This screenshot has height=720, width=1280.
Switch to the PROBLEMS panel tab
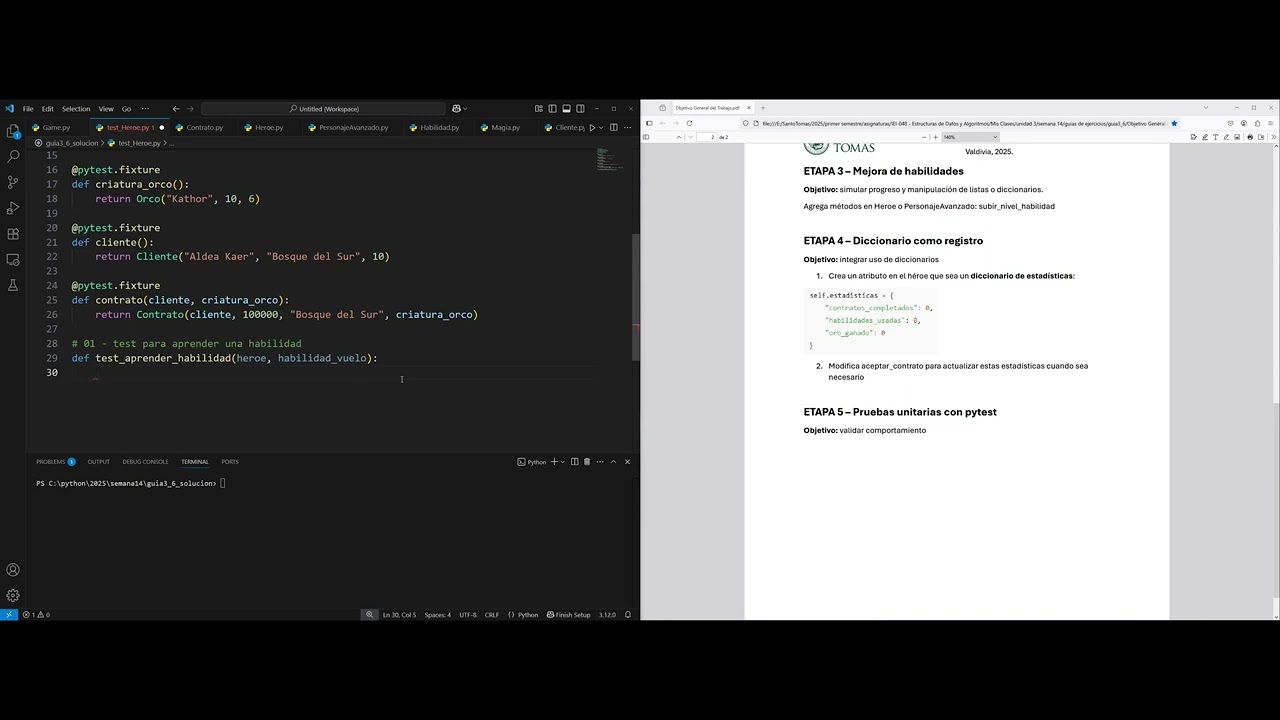point(55,462)
